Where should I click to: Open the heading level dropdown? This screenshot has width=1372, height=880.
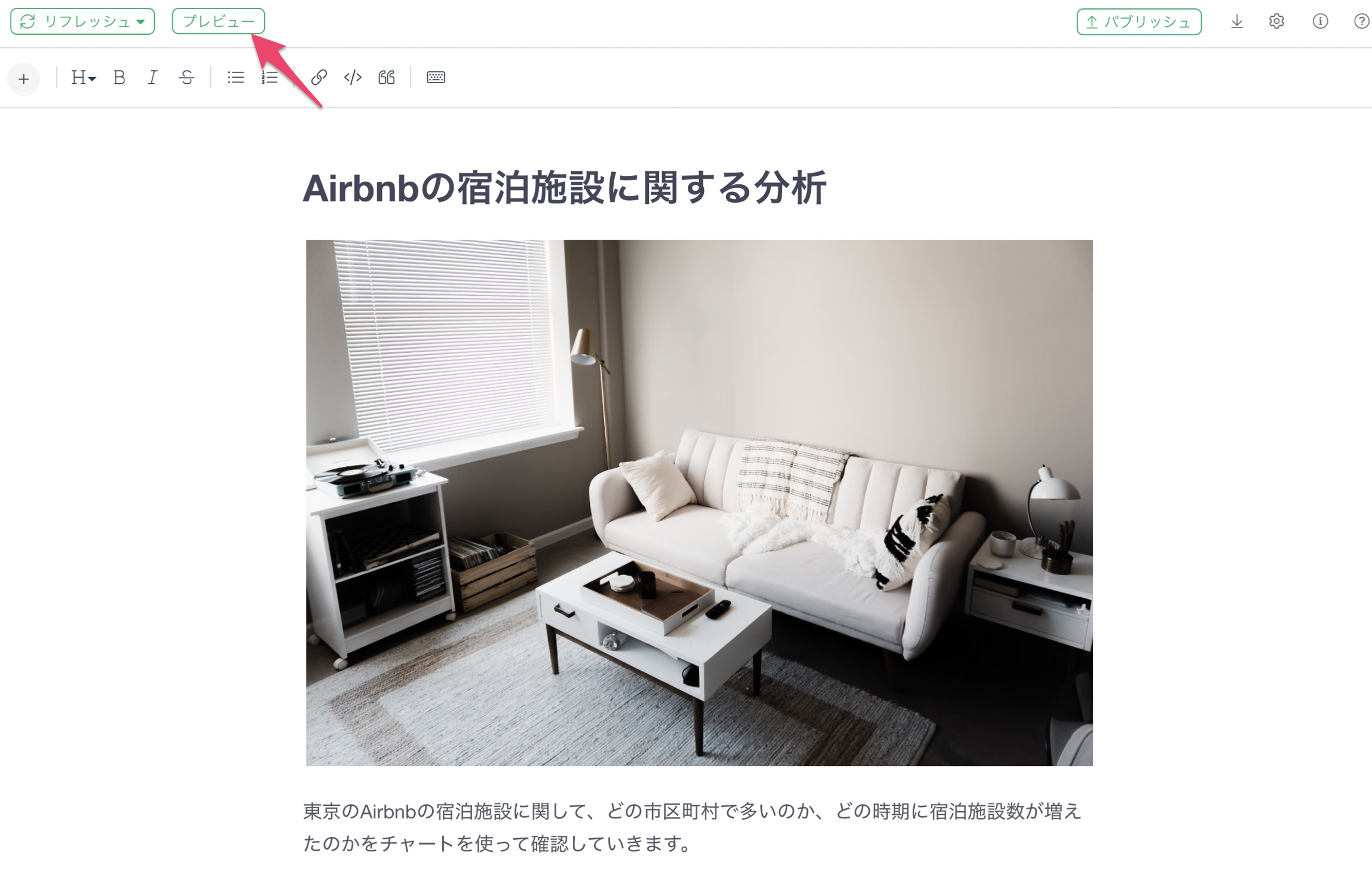coord(83,78)
